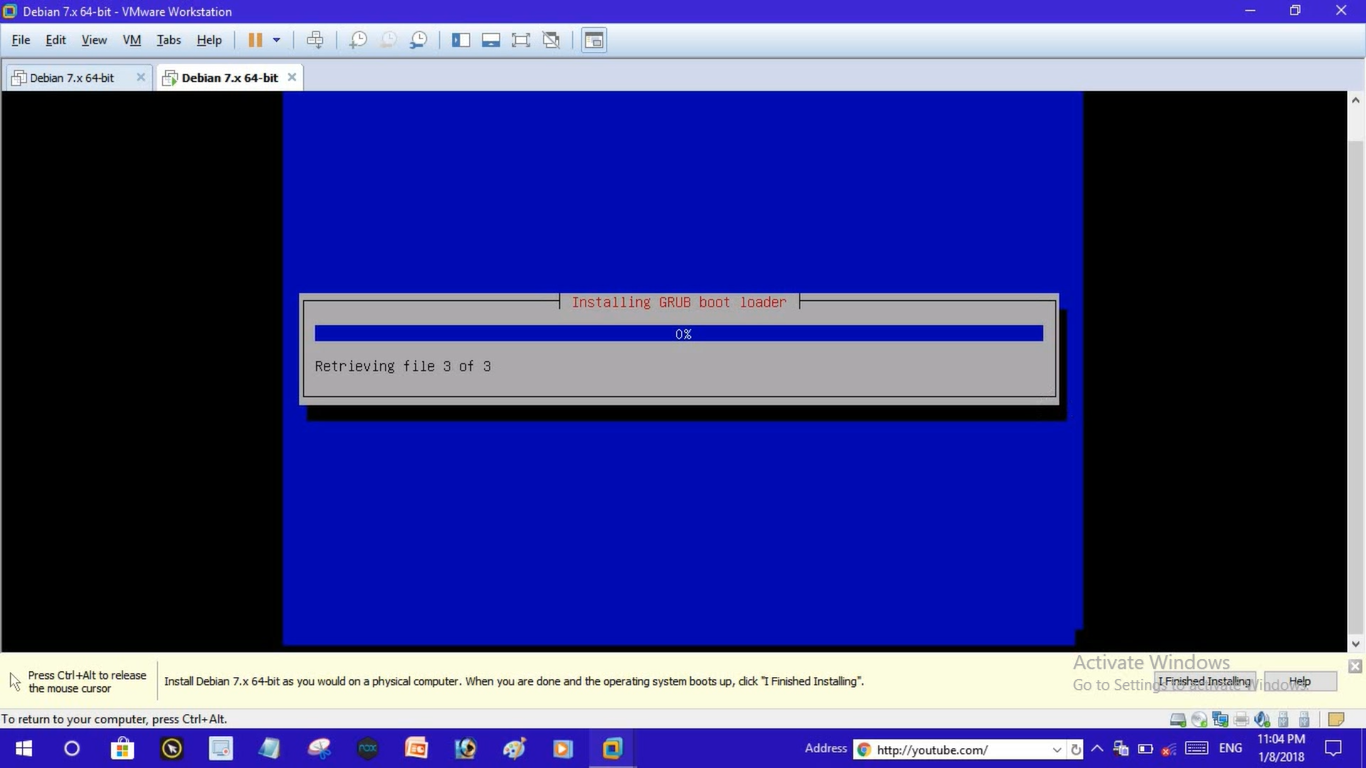
Task: Click the Send Ctrl+Alt+Del toolbar icon
Action: (x=315, y=39)
